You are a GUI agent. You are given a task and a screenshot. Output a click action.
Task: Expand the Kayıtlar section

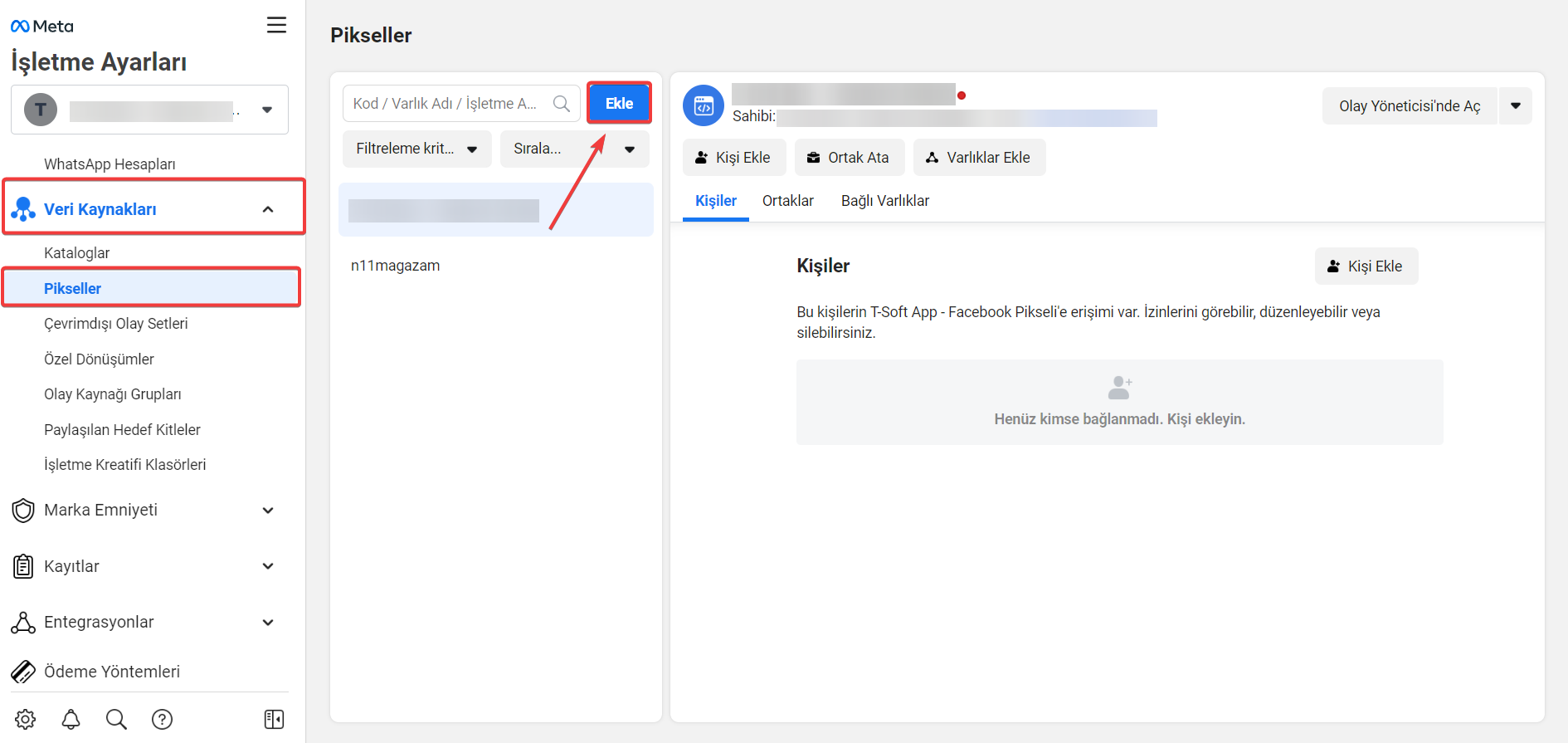pyautogui.click(x=268, y=566)
